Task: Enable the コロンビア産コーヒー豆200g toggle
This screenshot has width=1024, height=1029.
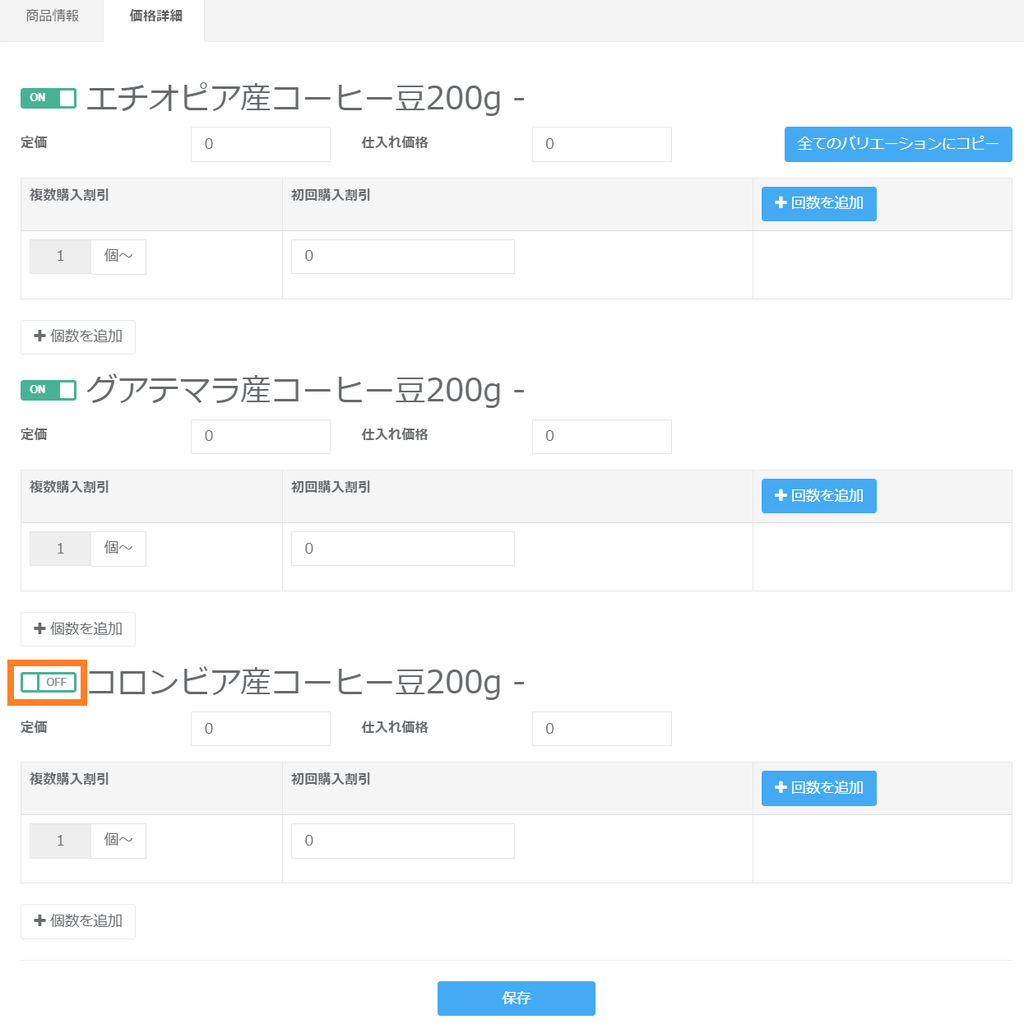Action: coord(48,682)
